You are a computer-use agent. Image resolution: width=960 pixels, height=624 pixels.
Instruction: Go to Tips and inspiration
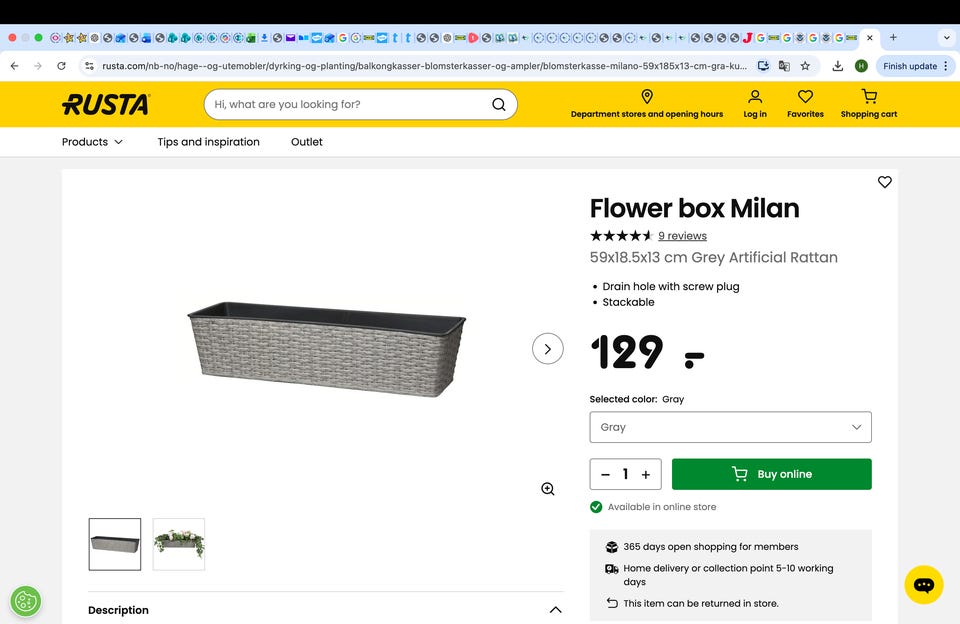pos(208,142)
